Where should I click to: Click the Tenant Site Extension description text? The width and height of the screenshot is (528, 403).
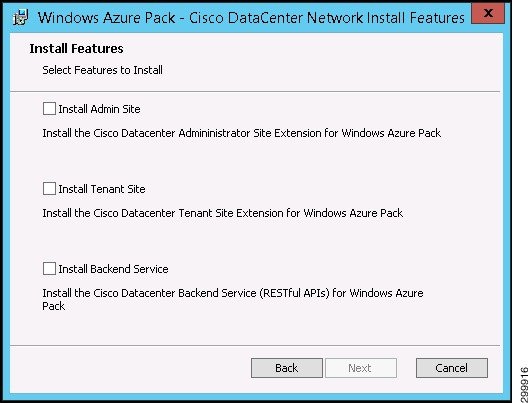point(223,213)
